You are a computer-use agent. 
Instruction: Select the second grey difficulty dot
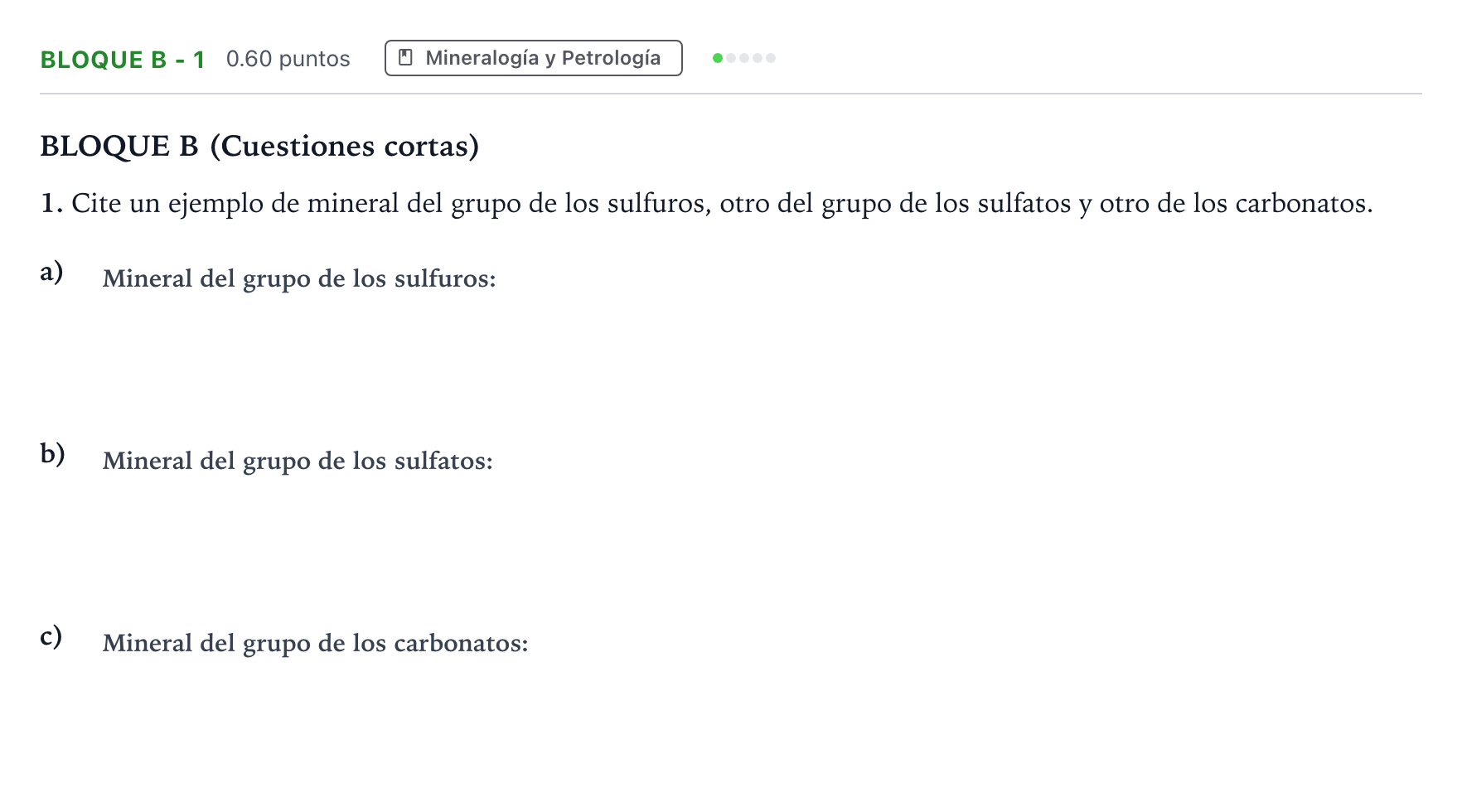[731, 58]
